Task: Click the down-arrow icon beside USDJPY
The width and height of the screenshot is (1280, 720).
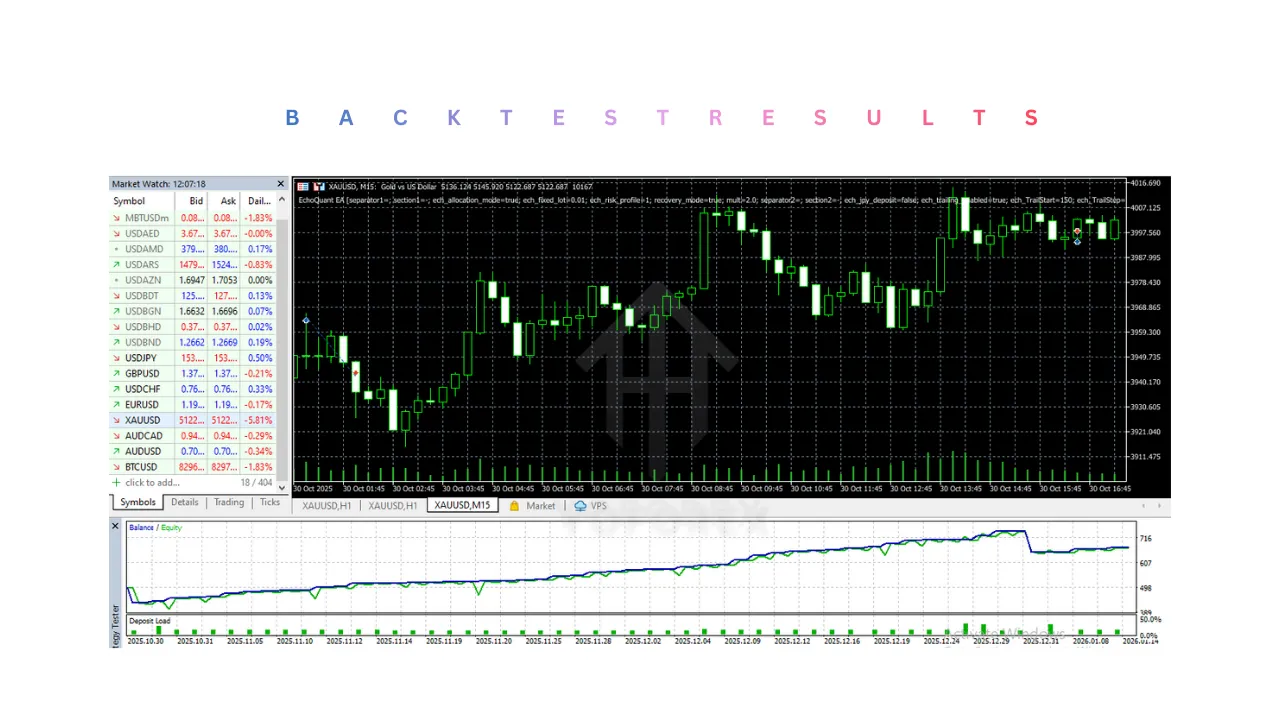Action: (x=116, y=358)
